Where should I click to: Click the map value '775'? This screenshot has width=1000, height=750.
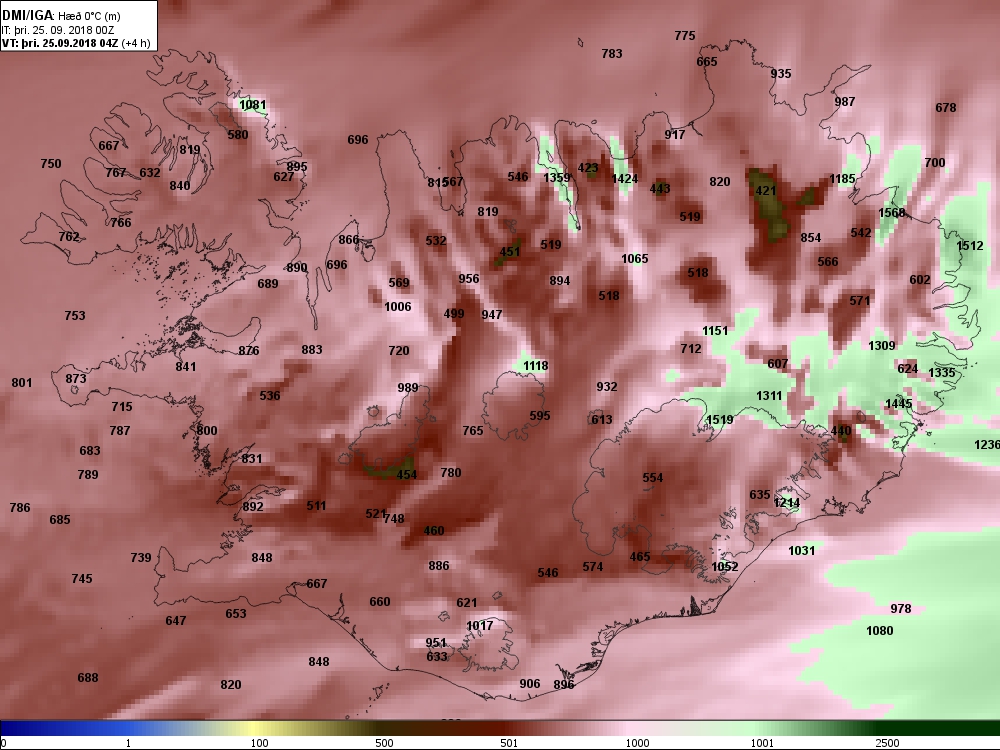click(685, 36)
